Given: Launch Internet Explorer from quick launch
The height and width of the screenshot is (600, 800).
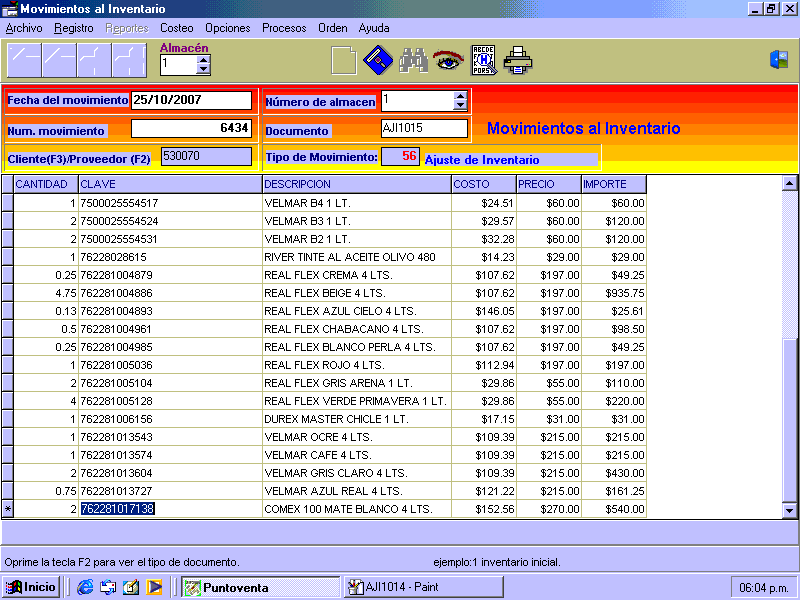Looking at the screenshot, I should [85, 587].
